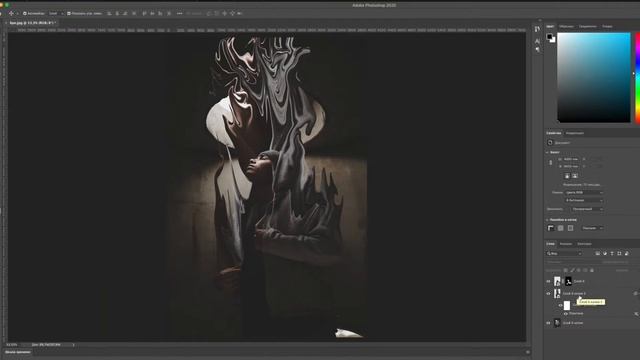
Task: Open layer filter kind dropdown
Action: [x=564, y=253]
